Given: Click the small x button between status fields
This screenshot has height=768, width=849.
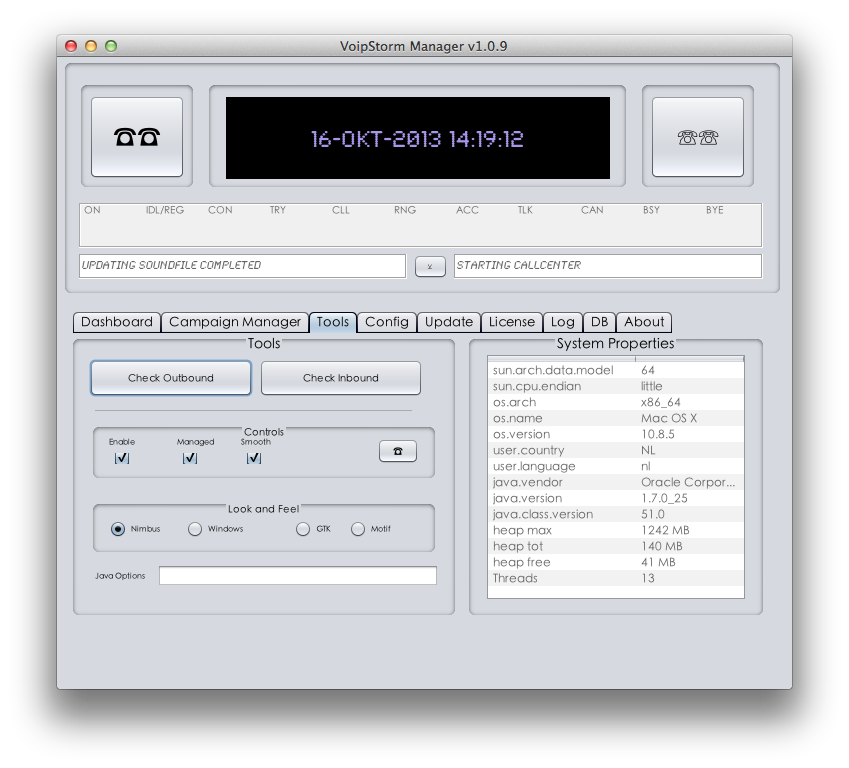Looking at the screenshot, I should pyautogui.click(x=430, y=266).
